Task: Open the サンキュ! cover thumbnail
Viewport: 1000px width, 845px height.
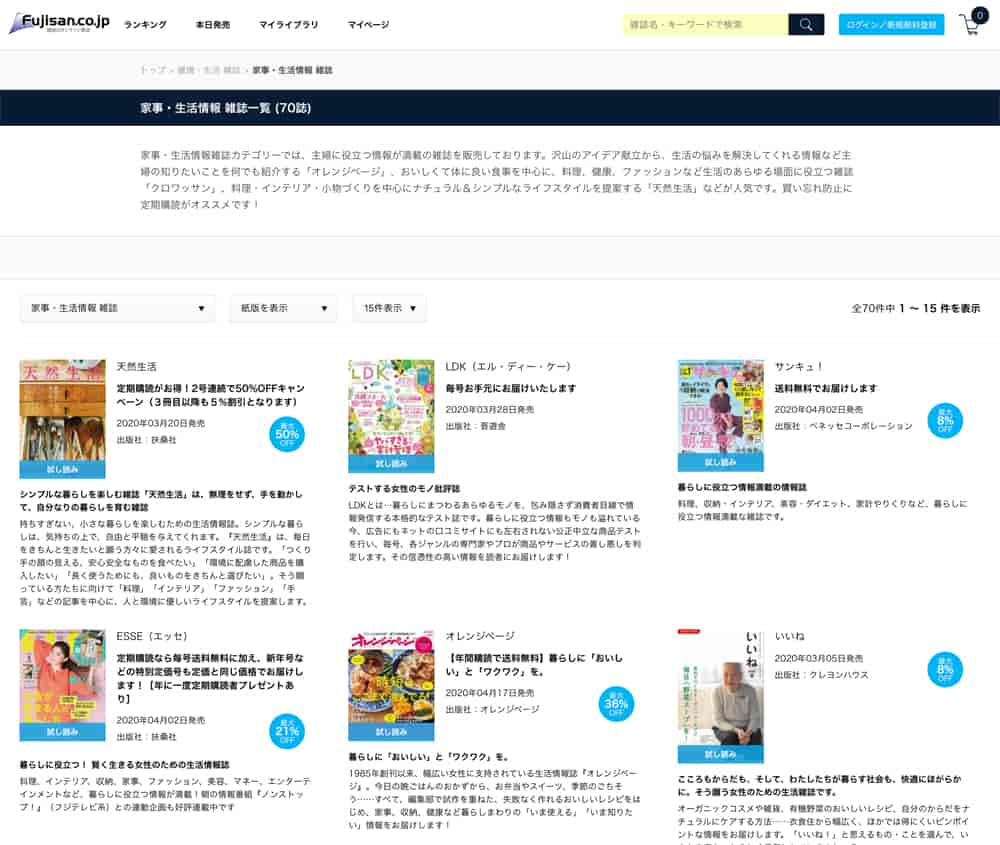Action: coord(720,407)
